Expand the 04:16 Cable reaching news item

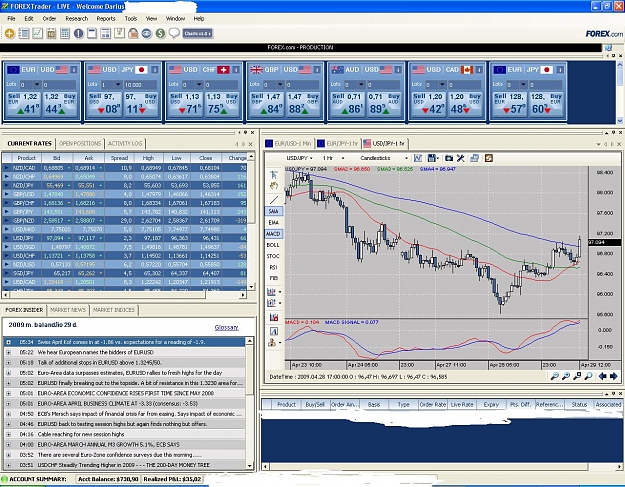(x=8, y=434)
